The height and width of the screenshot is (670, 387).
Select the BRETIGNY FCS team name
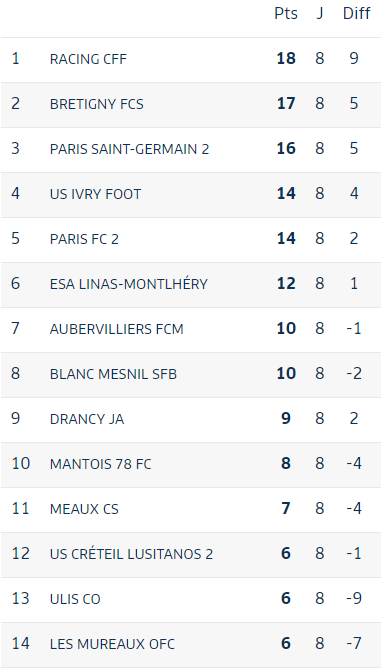tap(97, 104)
